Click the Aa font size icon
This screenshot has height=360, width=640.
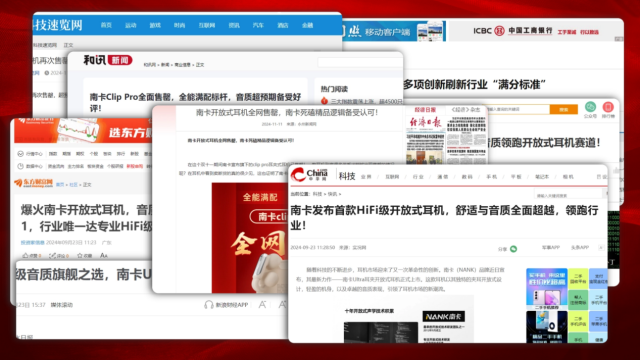[104, 256]
